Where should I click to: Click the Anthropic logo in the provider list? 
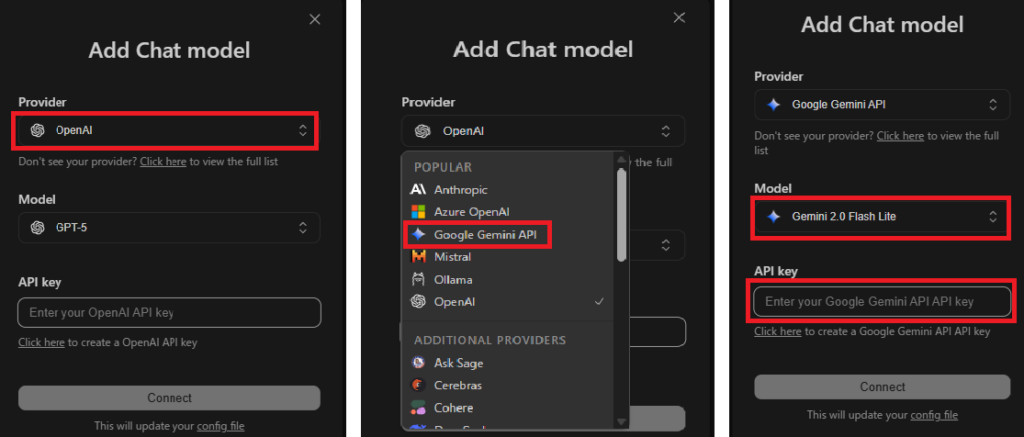click(x=418, y=189)
